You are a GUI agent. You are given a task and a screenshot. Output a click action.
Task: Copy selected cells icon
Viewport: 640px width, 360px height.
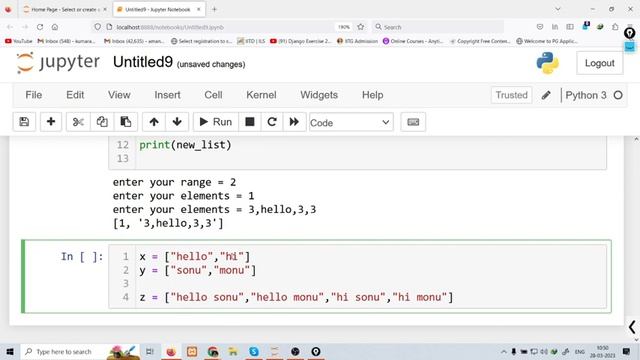tap(102, 122)
